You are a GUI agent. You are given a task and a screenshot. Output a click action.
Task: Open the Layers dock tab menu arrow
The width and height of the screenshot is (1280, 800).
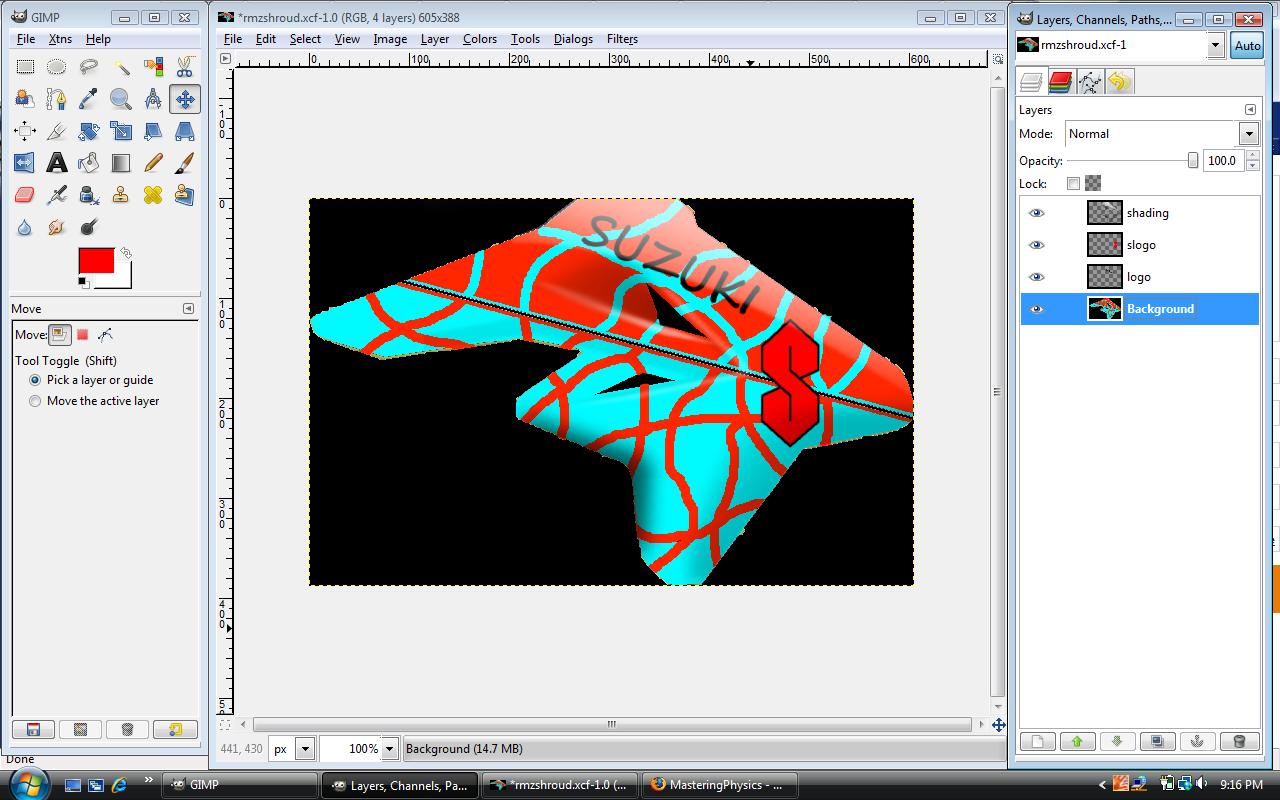[x=1250, y=110]
